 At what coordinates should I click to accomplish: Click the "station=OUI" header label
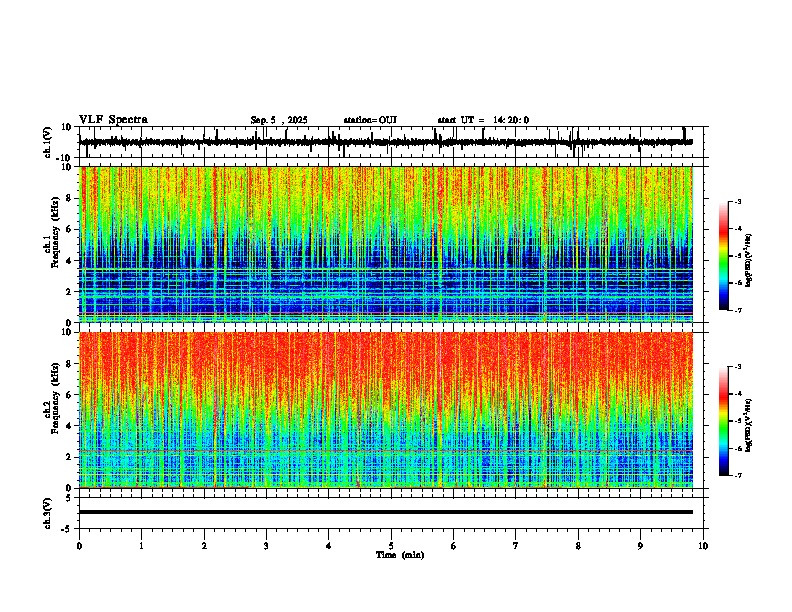click(370, 120)
